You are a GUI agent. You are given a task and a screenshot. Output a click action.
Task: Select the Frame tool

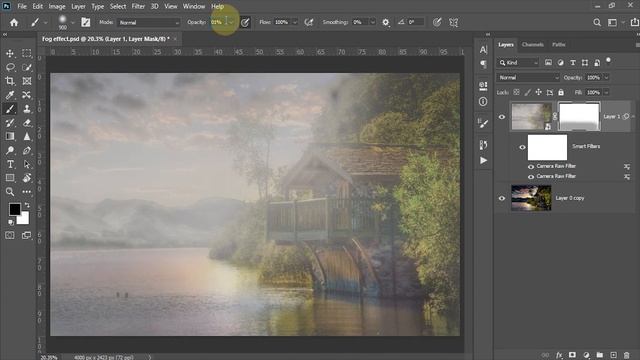pyautogui.click(x=27, y=81)
